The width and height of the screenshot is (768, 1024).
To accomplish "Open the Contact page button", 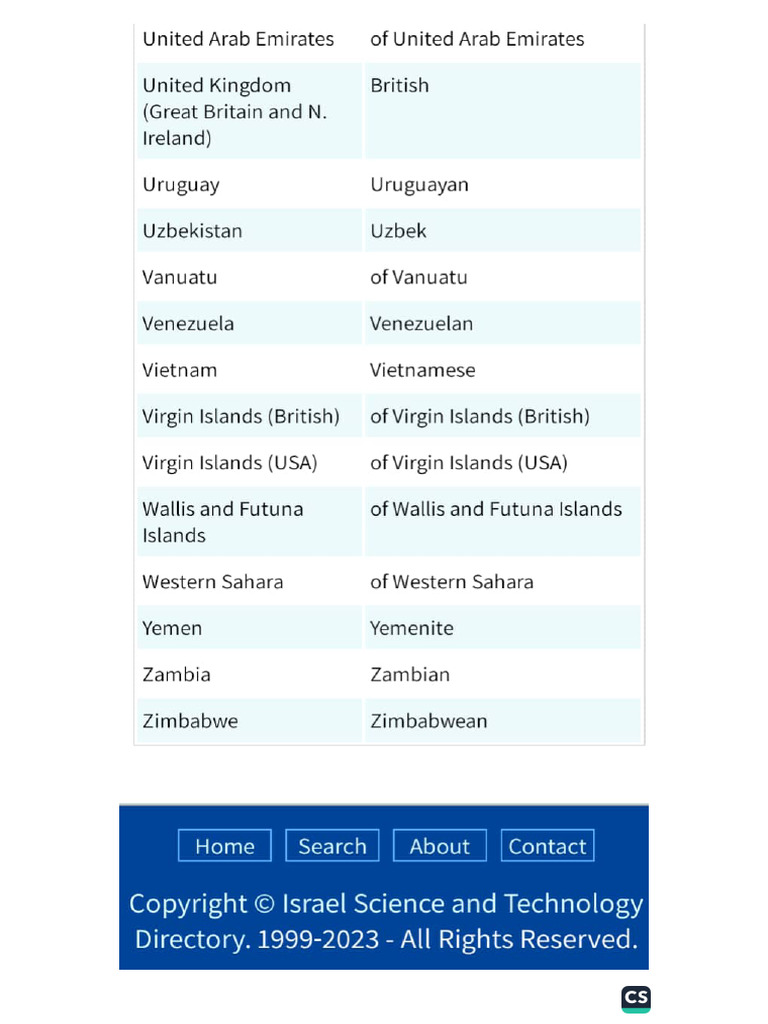I will point(547,846).
